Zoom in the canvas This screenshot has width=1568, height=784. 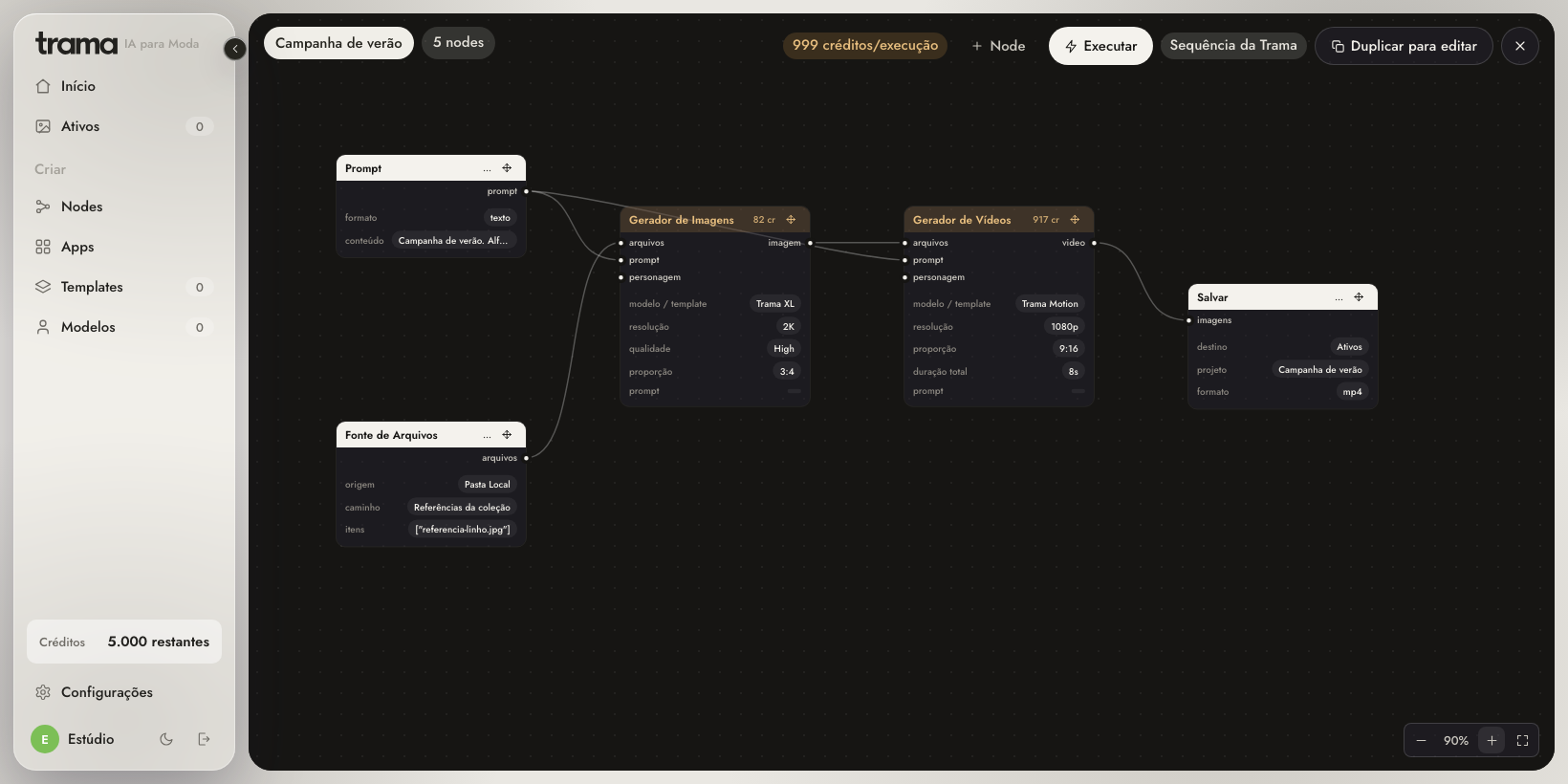pos(1492,741)
